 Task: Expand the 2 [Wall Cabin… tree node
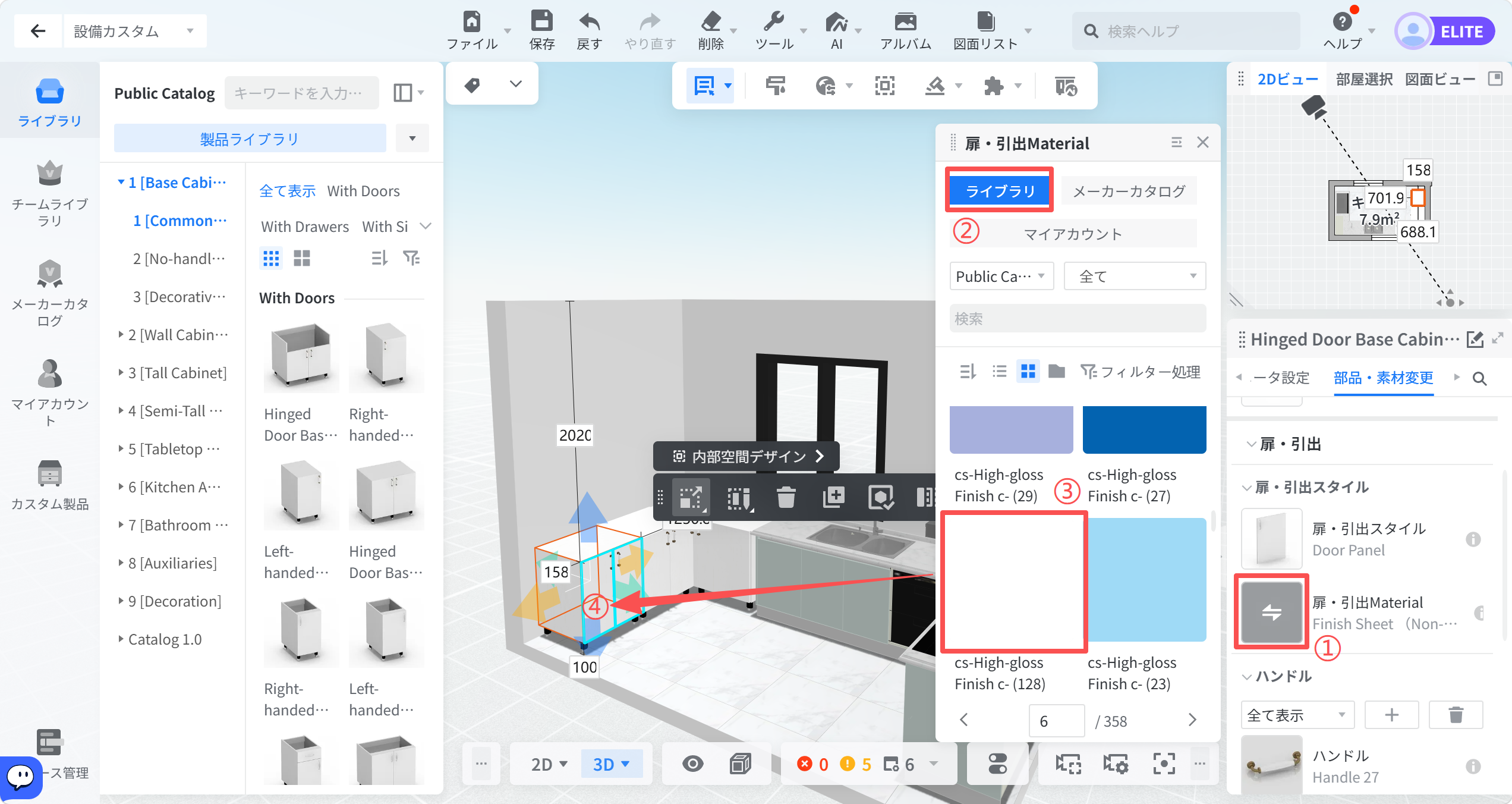(121, 334)
